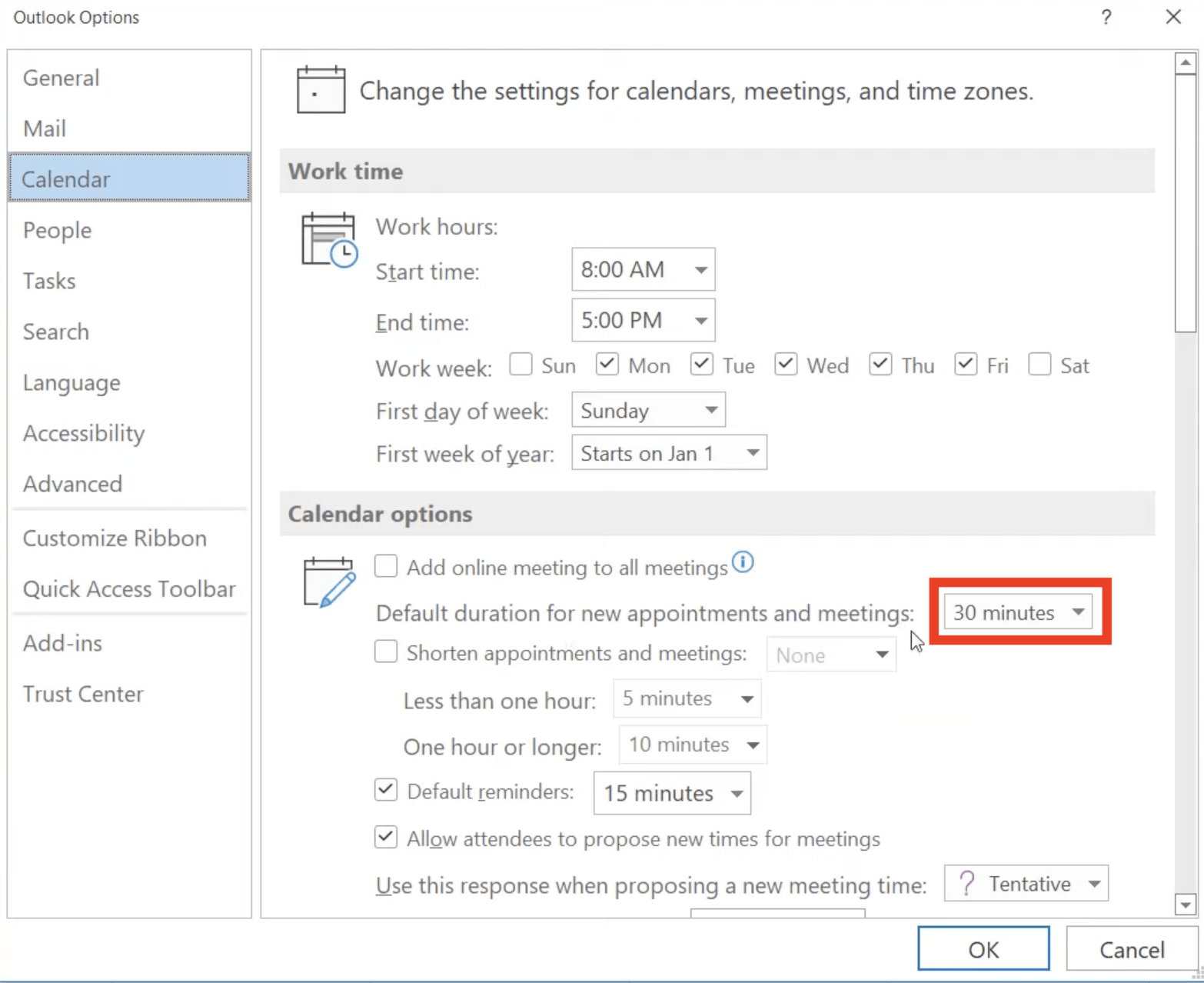Switch to People options category
1204x983 pixels.
(129, 230)
